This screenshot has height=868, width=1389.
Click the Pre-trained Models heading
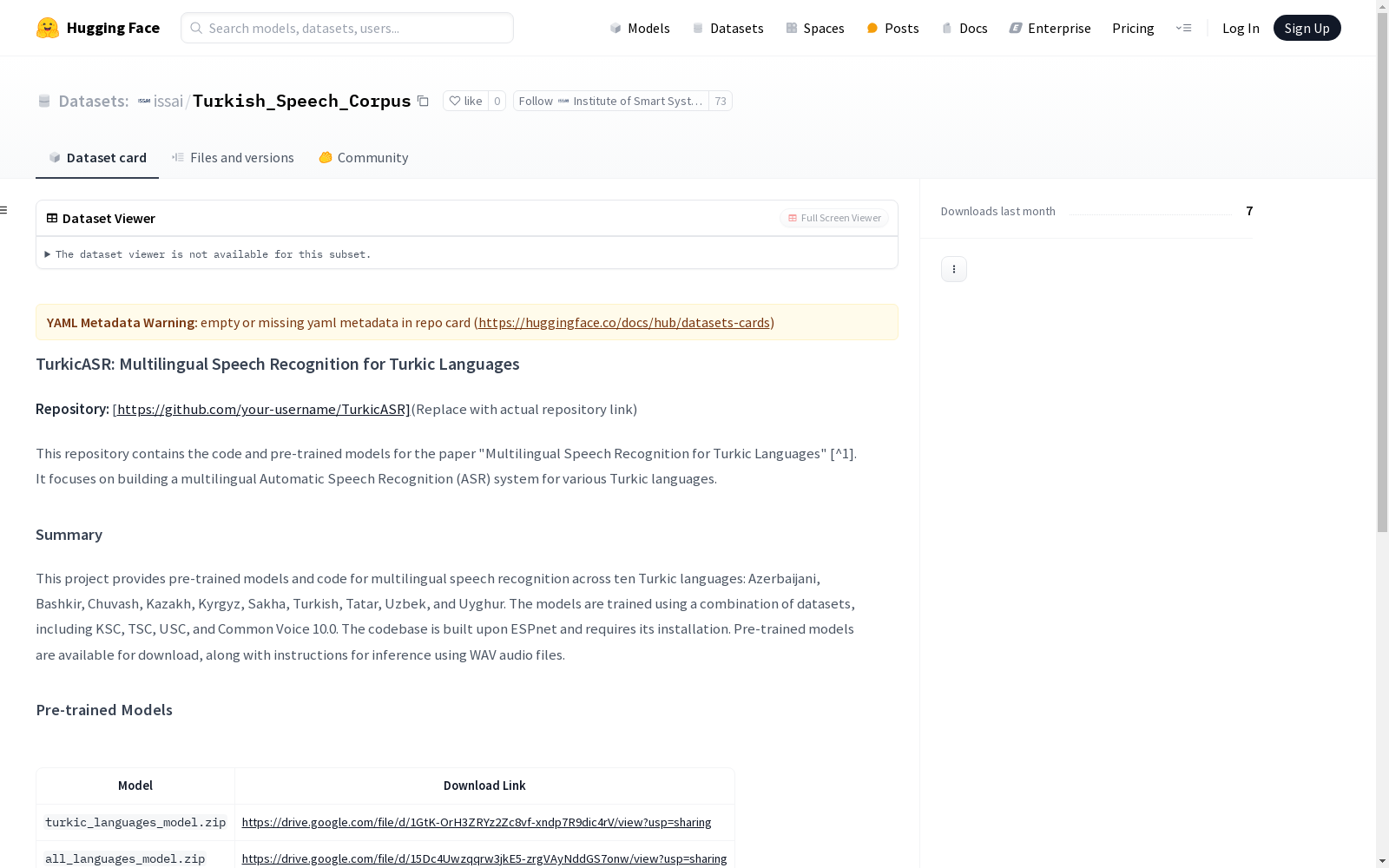coord(104,710)
